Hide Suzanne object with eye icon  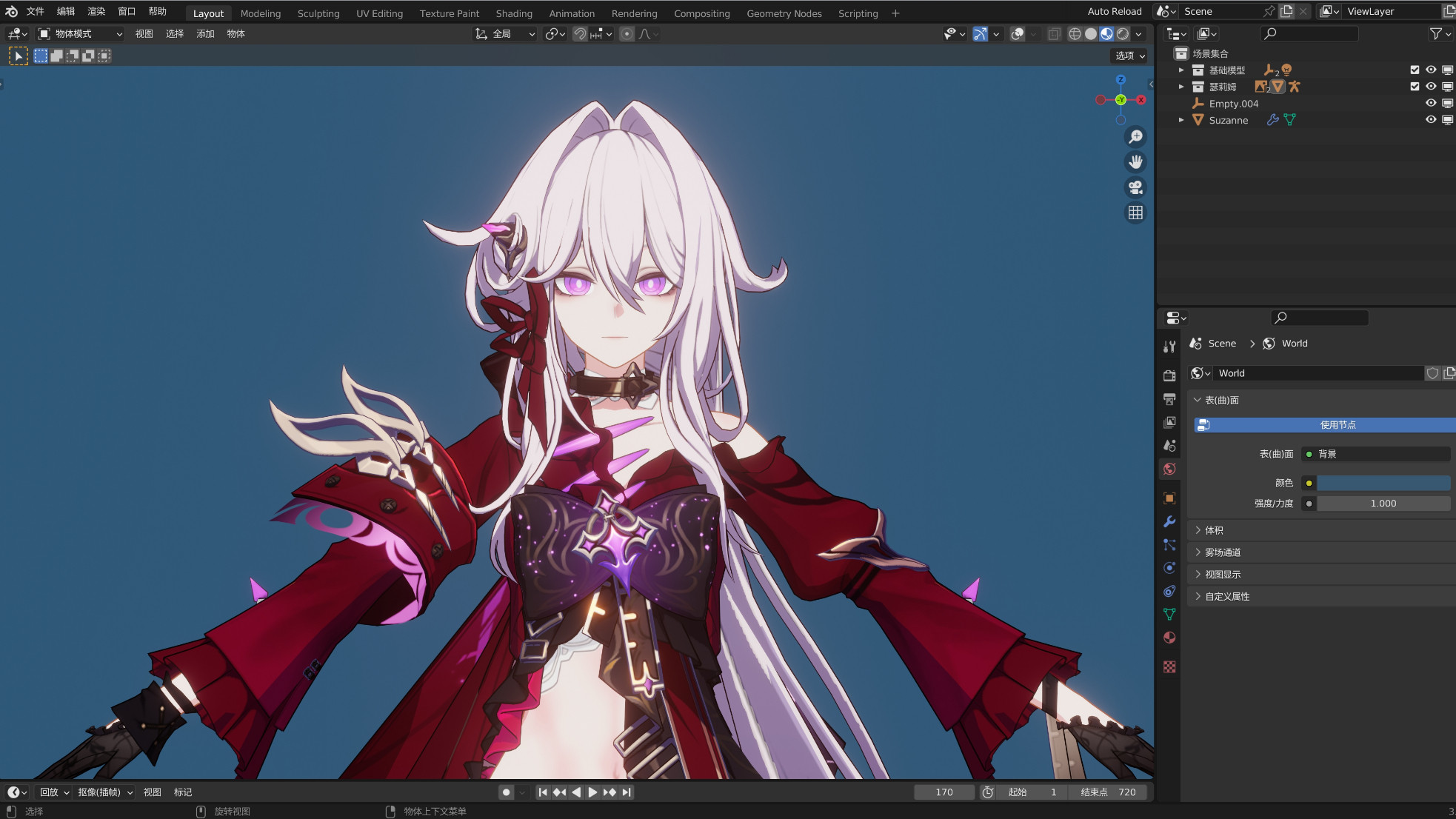[x=1431, y=120]
